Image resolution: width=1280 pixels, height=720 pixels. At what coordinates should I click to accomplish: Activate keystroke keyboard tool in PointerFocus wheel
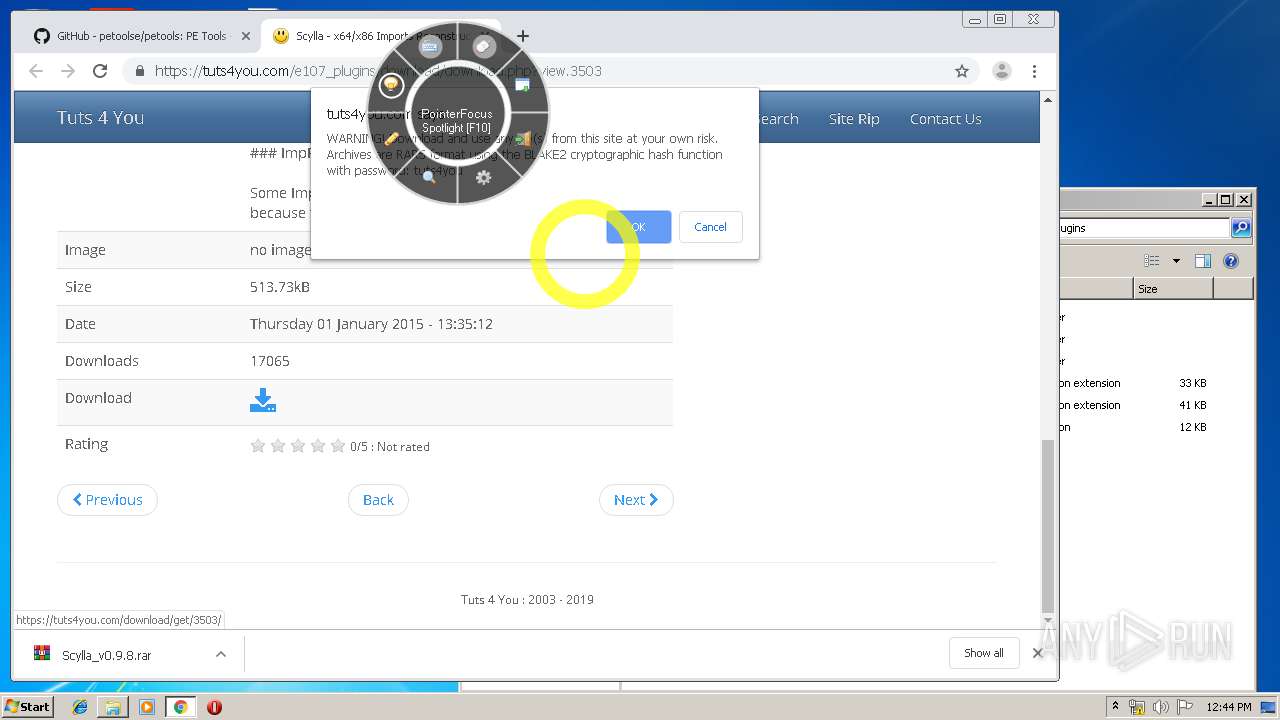pyautogui.click(x=430, y=46)
